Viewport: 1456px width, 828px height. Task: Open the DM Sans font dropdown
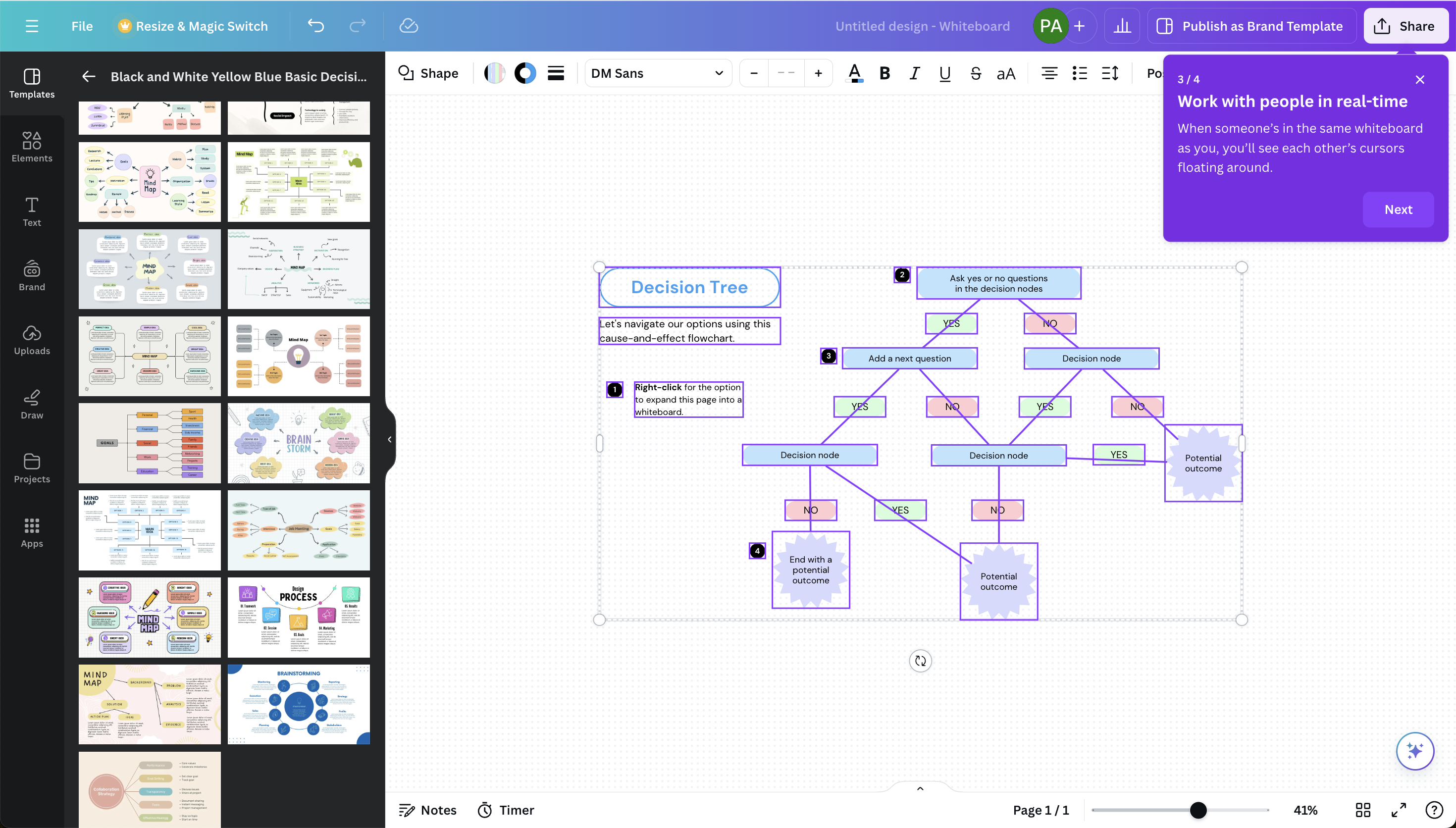(658, 73)
